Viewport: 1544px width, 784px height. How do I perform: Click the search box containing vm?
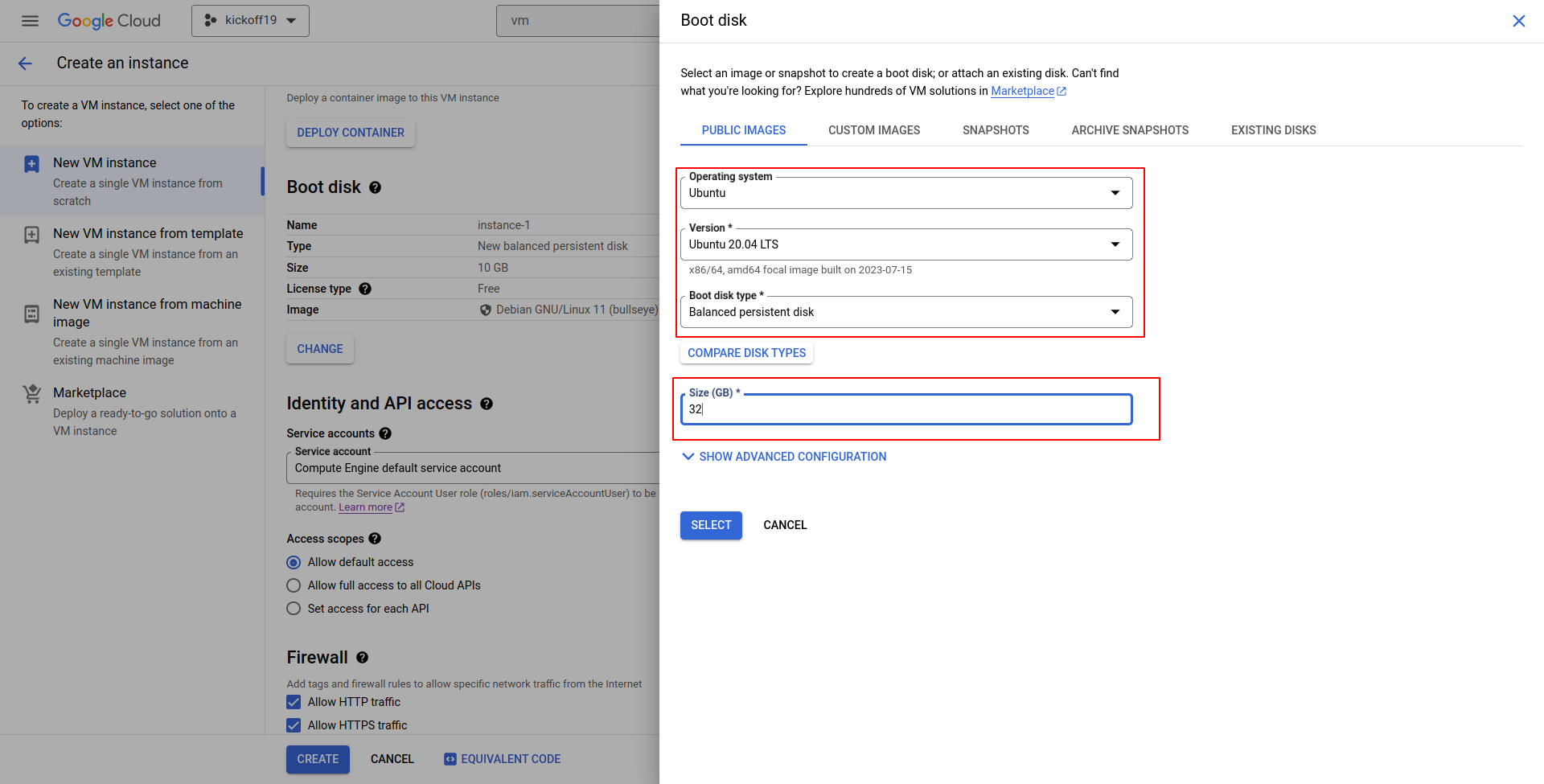pos(579,21)
